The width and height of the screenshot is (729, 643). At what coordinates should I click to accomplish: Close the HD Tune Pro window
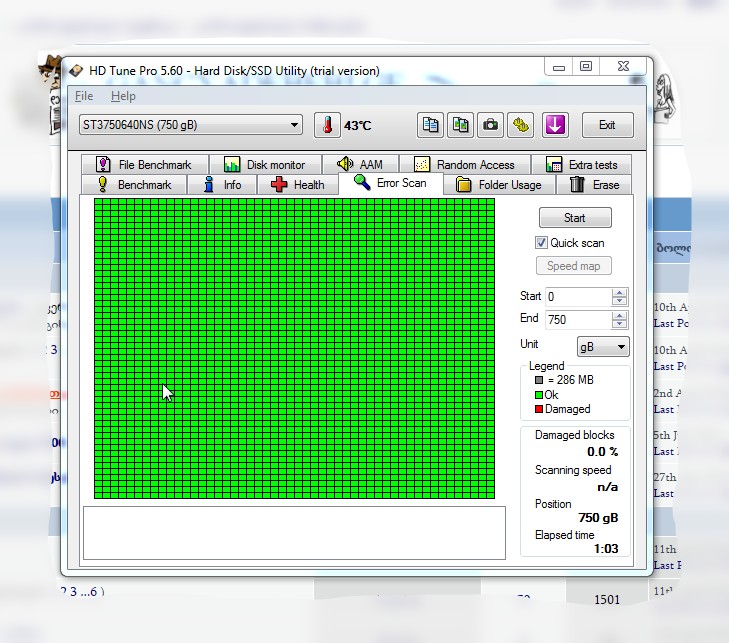[623, 66]
